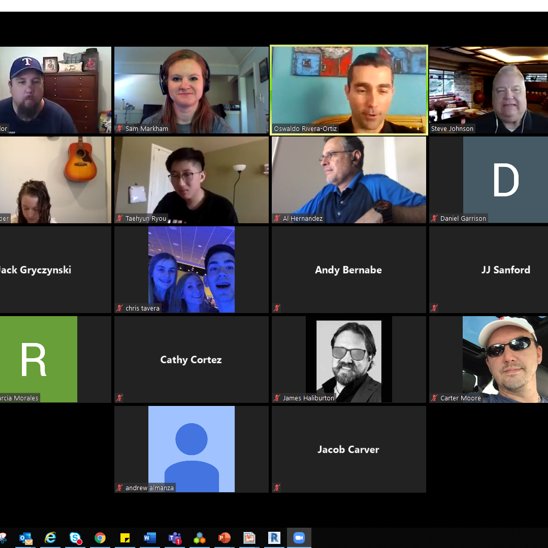Click Taehyun Ryou's muted microphone icon
Screen dimensions: 548x548
coord(120,218)
